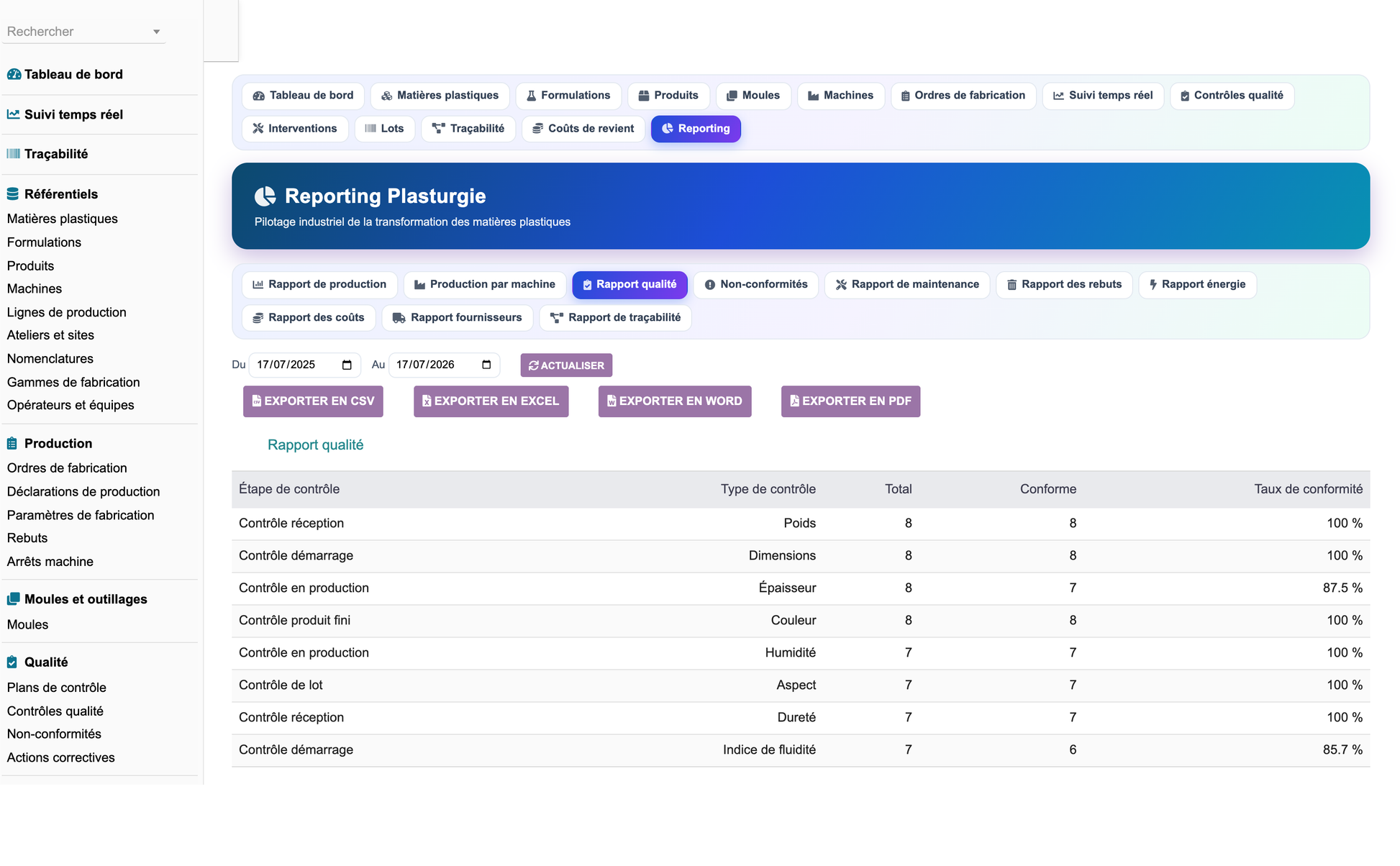Image resolution: width=1400 pixels, height=866 pixels.
Task: Click the barcode icon on Lots tab
Action: pos(371,129)
